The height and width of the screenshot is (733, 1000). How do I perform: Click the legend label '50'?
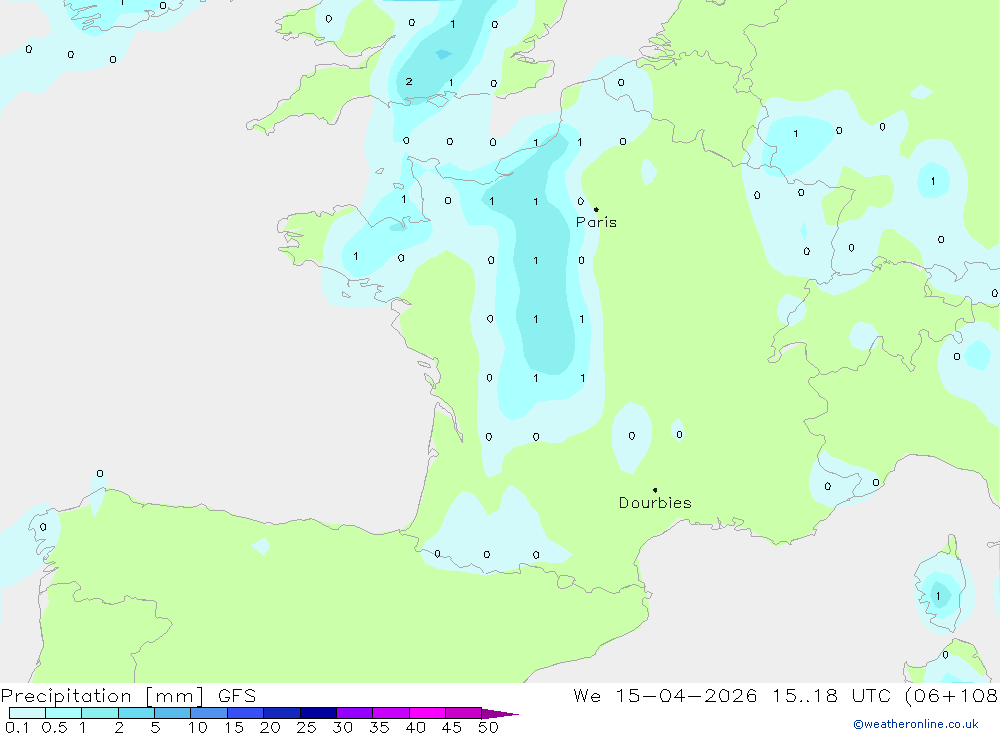pos(488,727)
